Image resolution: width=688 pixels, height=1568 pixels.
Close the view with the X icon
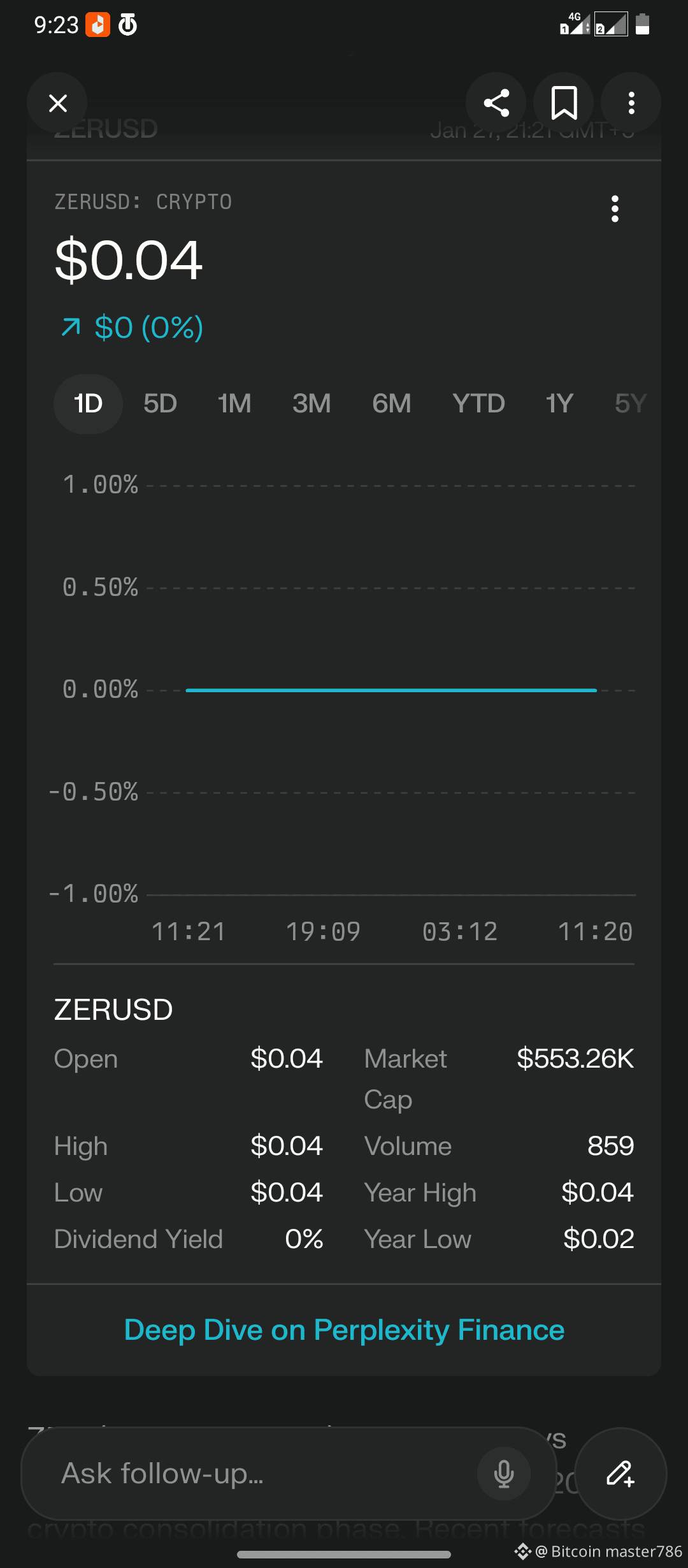57,103
